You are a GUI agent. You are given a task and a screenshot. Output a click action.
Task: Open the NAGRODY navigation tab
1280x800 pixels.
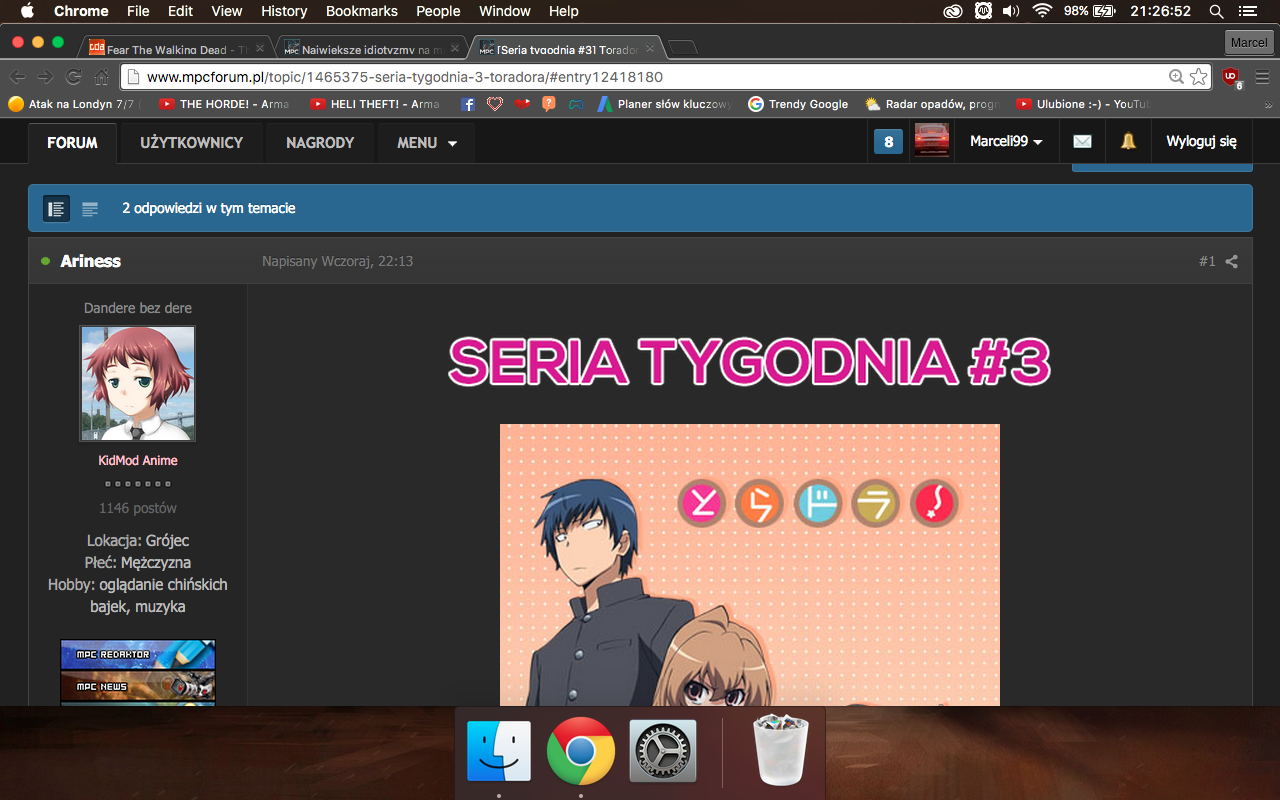pos(320,142)
